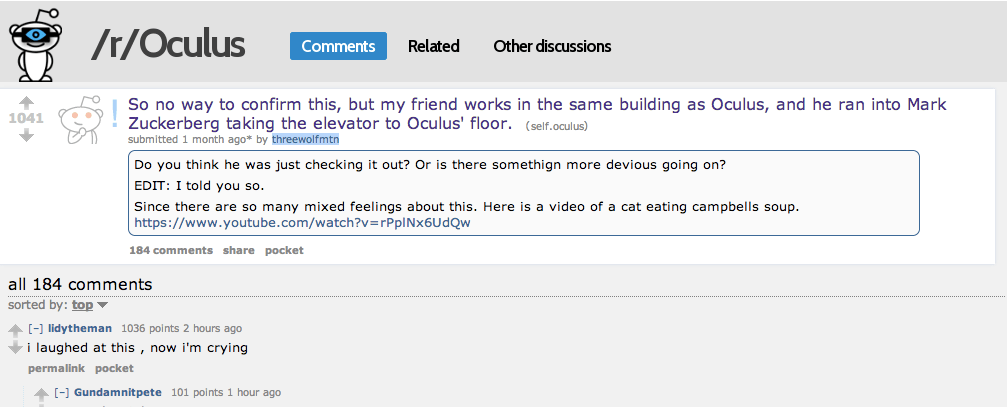Click the post's share link
1007x407 pixels.
[x=238, y=250]
